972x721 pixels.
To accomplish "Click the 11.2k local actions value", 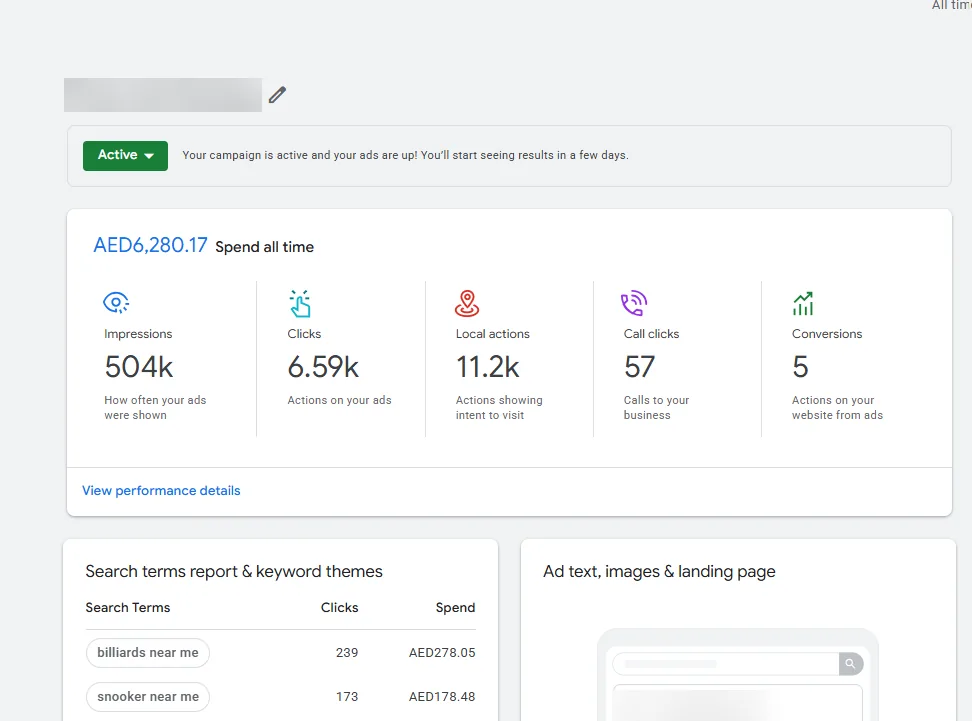I will point(488,367).
